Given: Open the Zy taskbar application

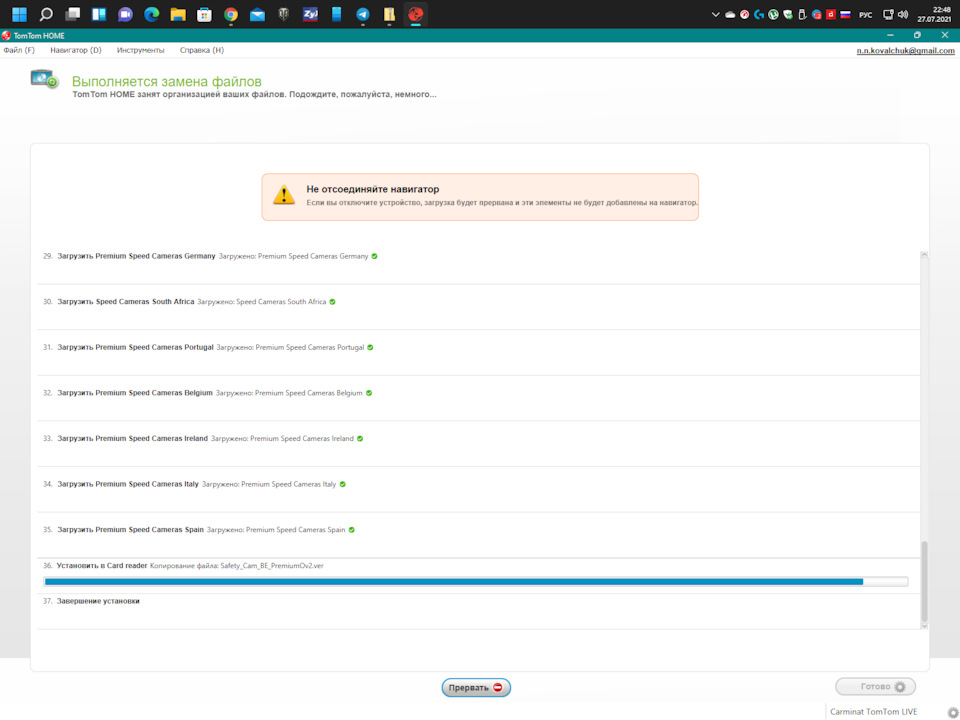Looking at the screenshot, I should [310, 14].
